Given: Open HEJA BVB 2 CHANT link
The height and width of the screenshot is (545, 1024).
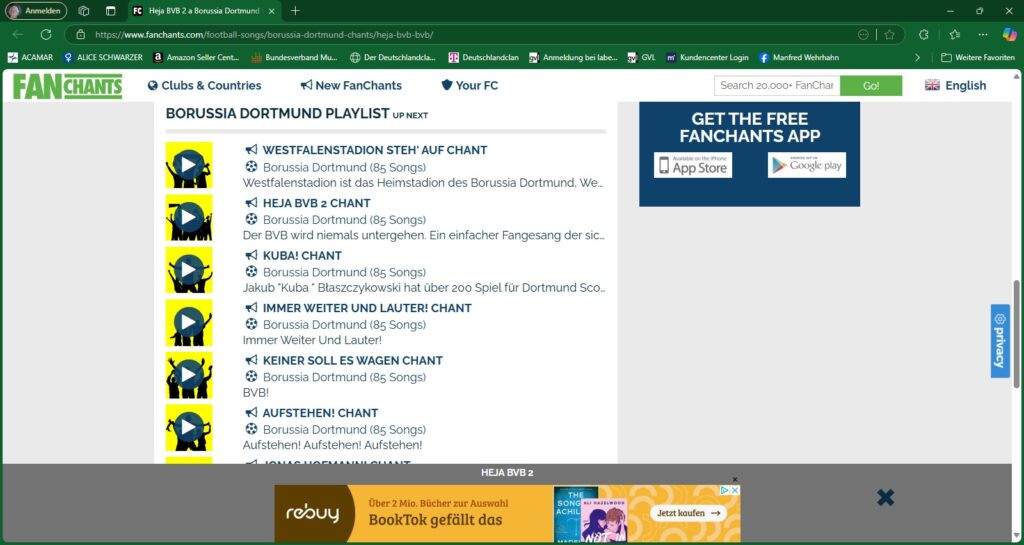Looking at the screenshot, I should 317,203.
